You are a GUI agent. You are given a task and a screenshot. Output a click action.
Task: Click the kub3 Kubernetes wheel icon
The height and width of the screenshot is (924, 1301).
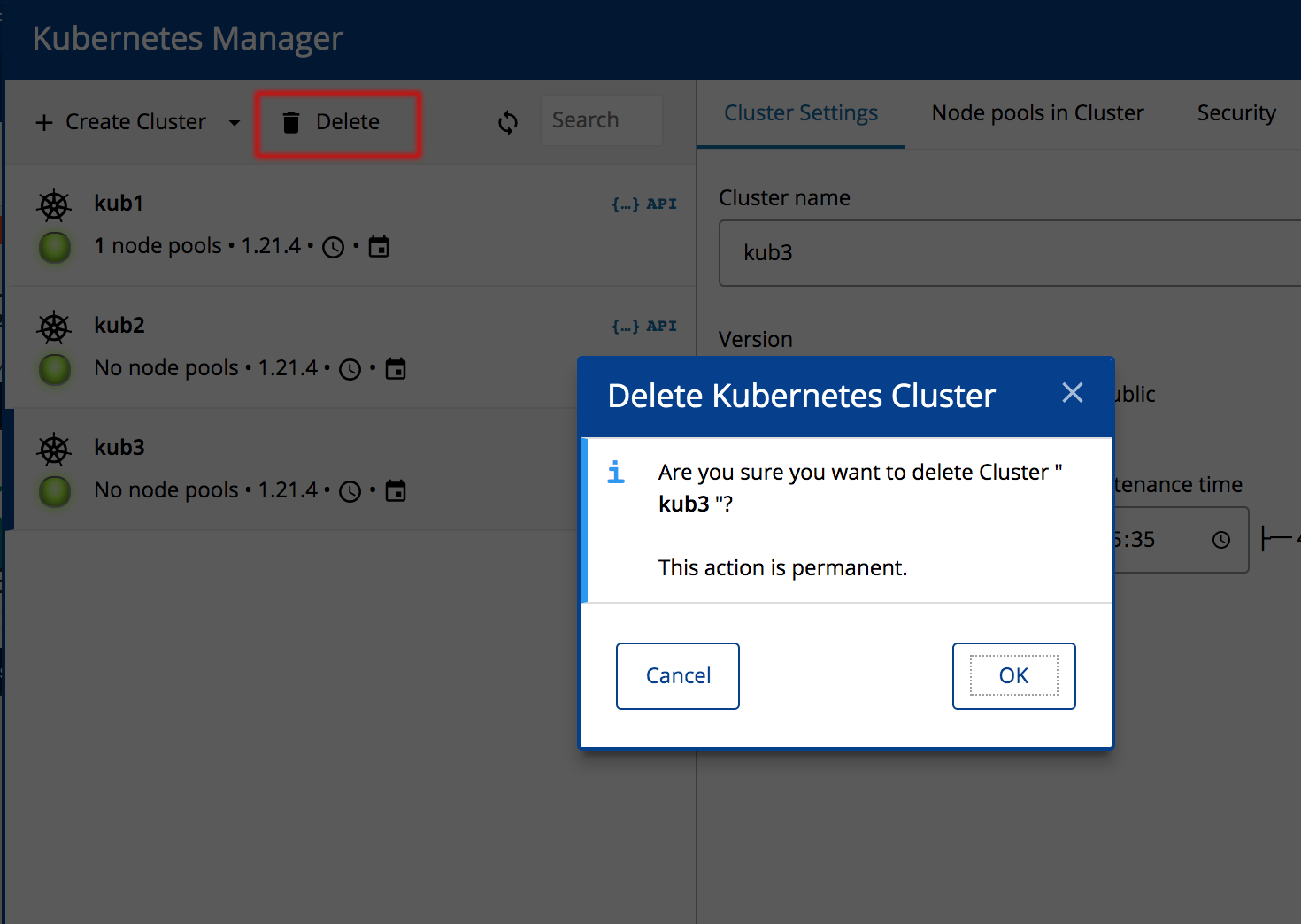(54, 450)
